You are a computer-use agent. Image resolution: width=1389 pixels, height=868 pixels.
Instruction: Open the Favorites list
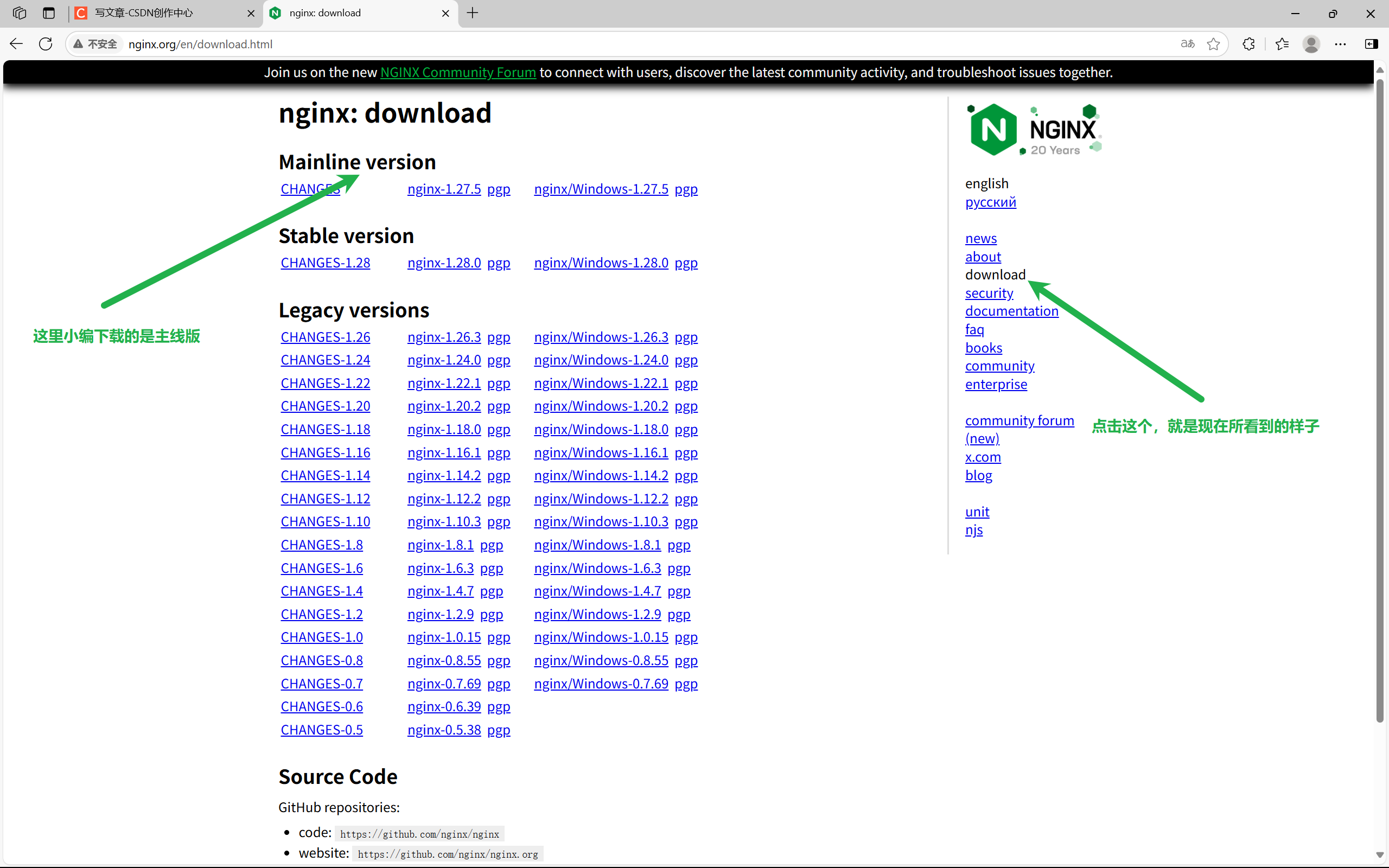[1282, 43]
